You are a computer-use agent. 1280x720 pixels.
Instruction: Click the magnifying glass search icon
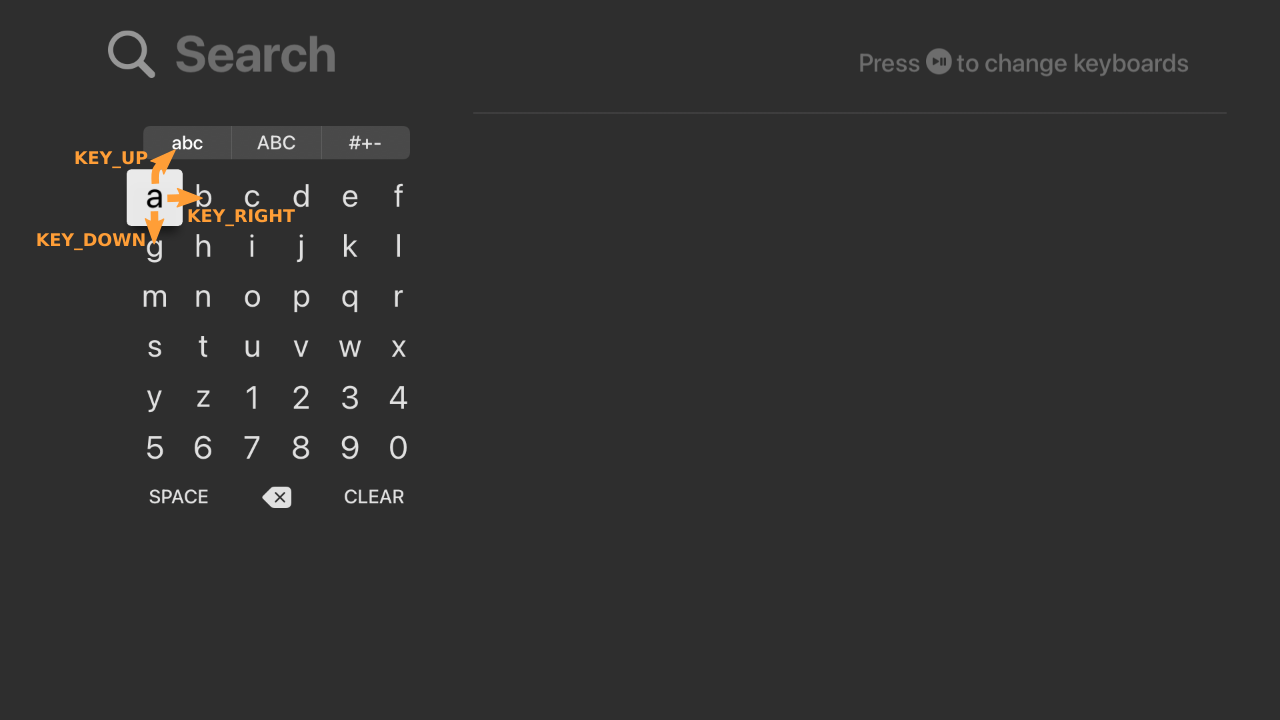pyautogui.click(x=131, y=54)
